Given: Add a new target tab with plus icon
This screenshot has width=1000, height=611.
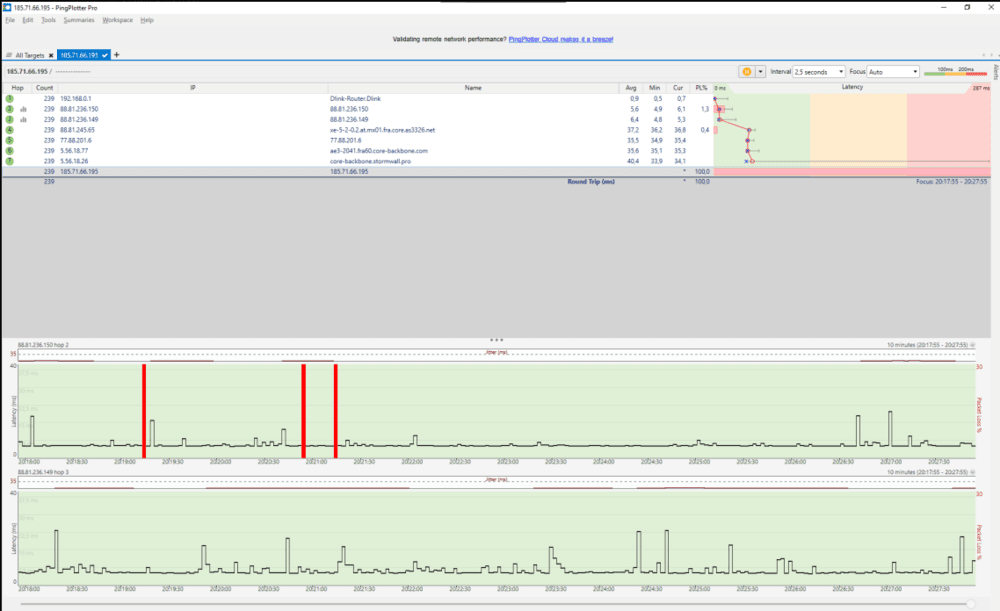Looking at the screenshot, I should (x=117, y=55).
